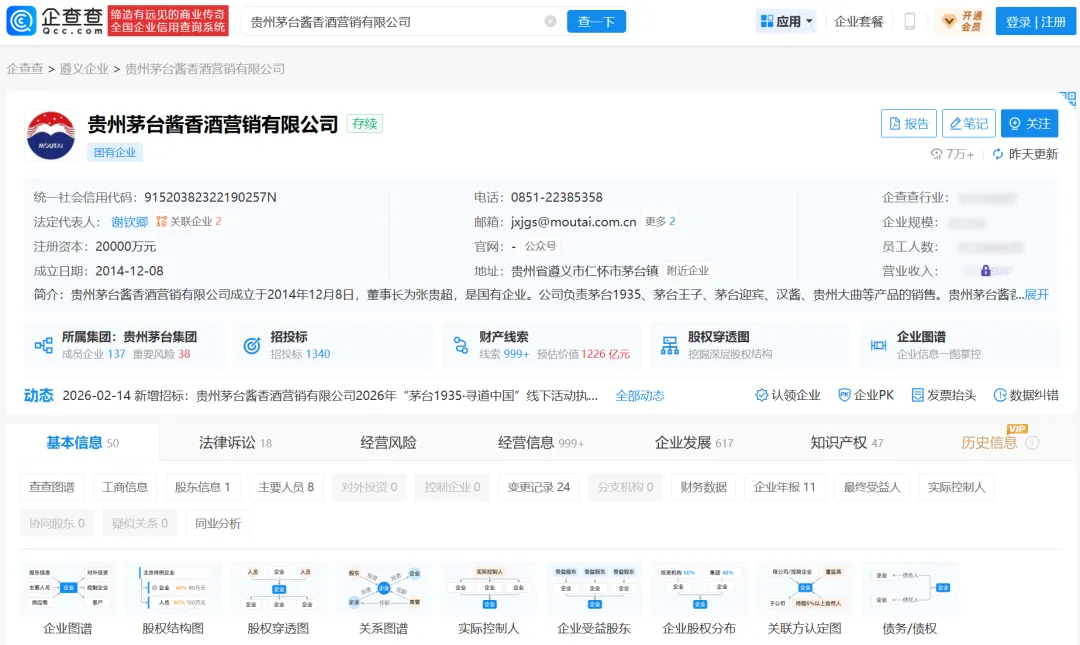Expand the company 简介 with 展开
The width and height of the screenshot is (1080, 645).
[1037, 295]
